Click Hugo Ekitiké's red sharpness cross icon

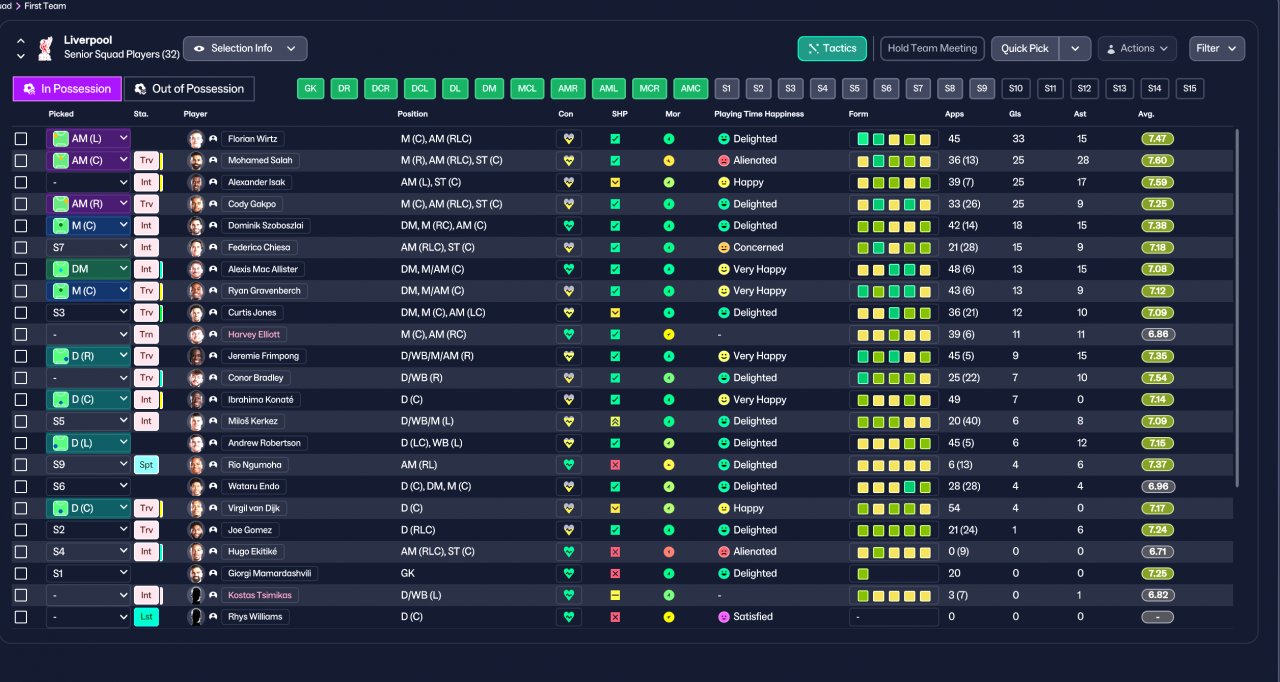click(x=615, y=552)
